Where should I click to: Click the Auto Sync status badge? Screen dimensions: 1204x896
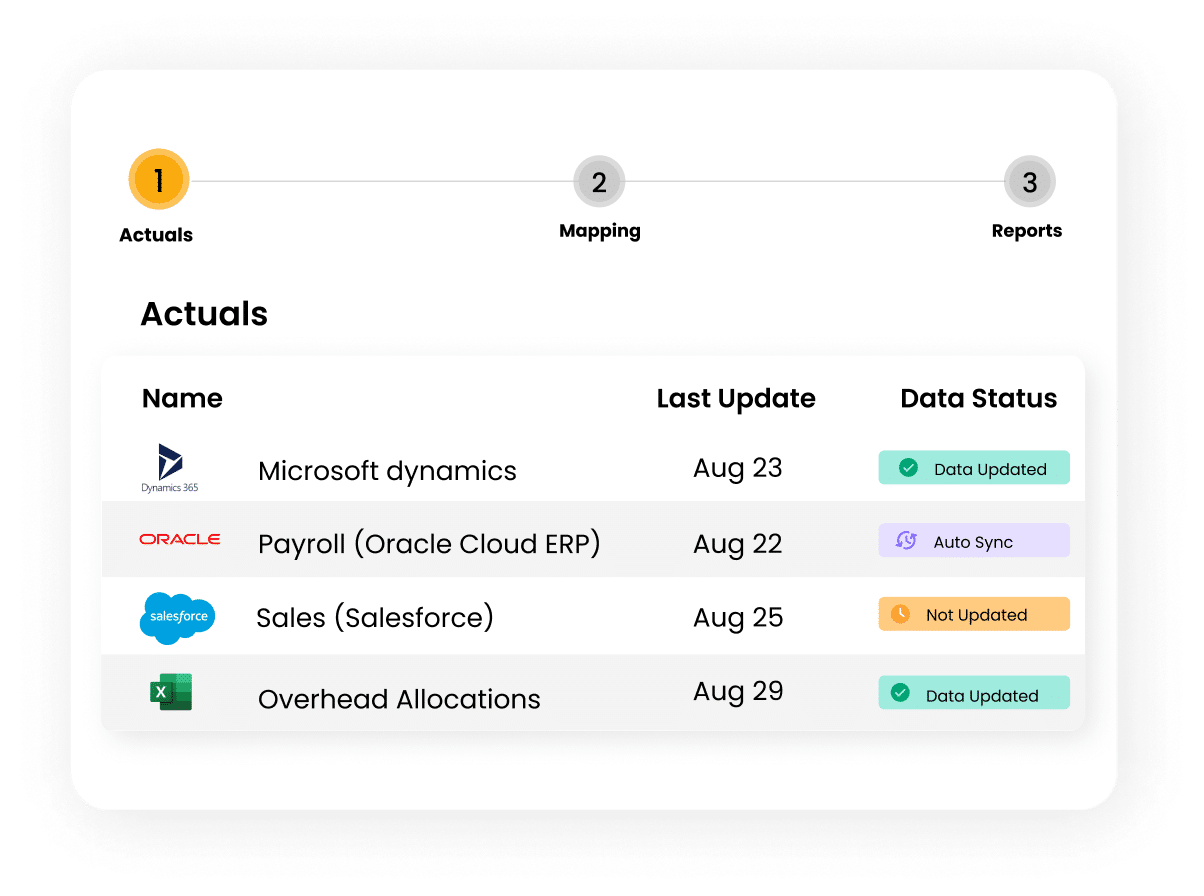coord(974,541)
